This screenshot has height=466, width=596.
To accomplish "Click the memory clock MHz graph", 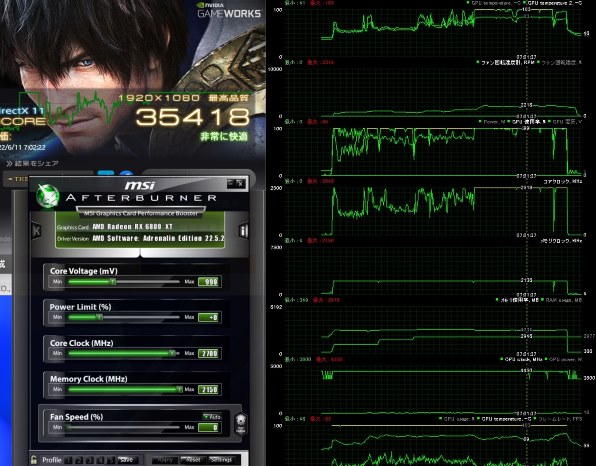I will 433,270.
